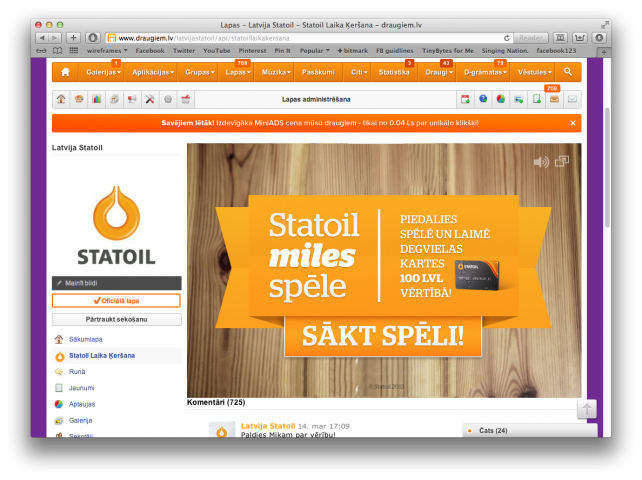The height and width of the screenshot is (480, 642).
Task: Click the scroll-to-top arrow button
Action: click(587, 408)
